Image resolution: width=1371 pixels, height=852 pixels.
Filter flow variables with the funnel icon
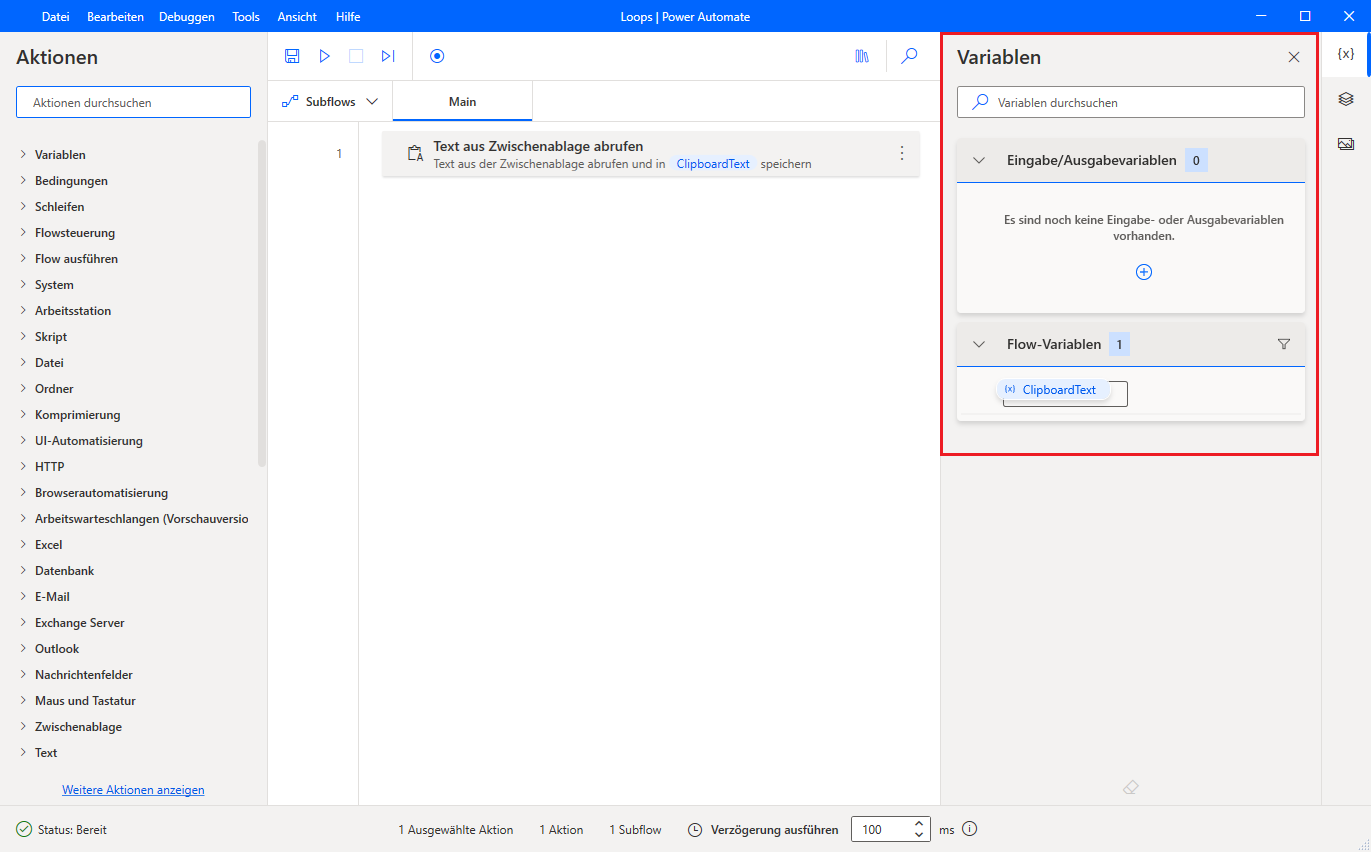[x=1284, y=344]
